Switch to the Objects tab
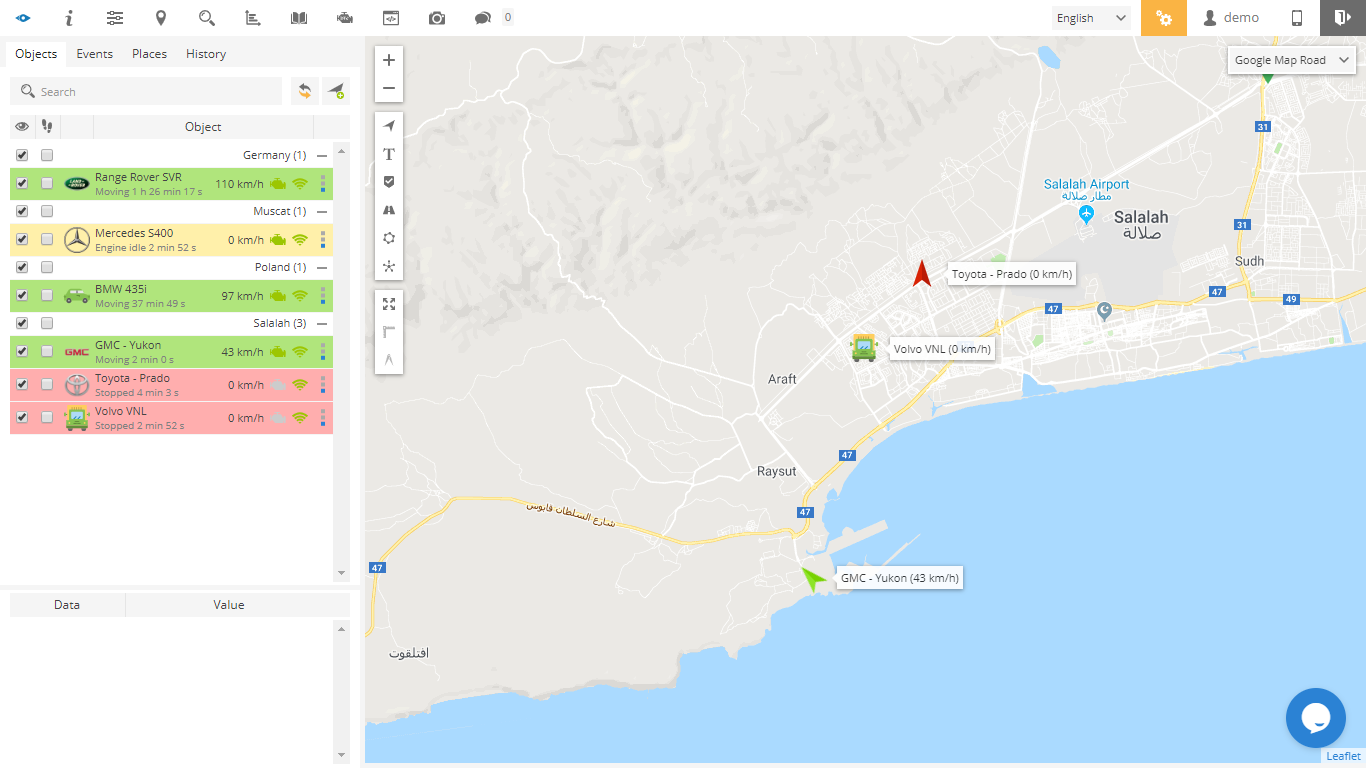Screen dimensions: 1366x768 36,54
